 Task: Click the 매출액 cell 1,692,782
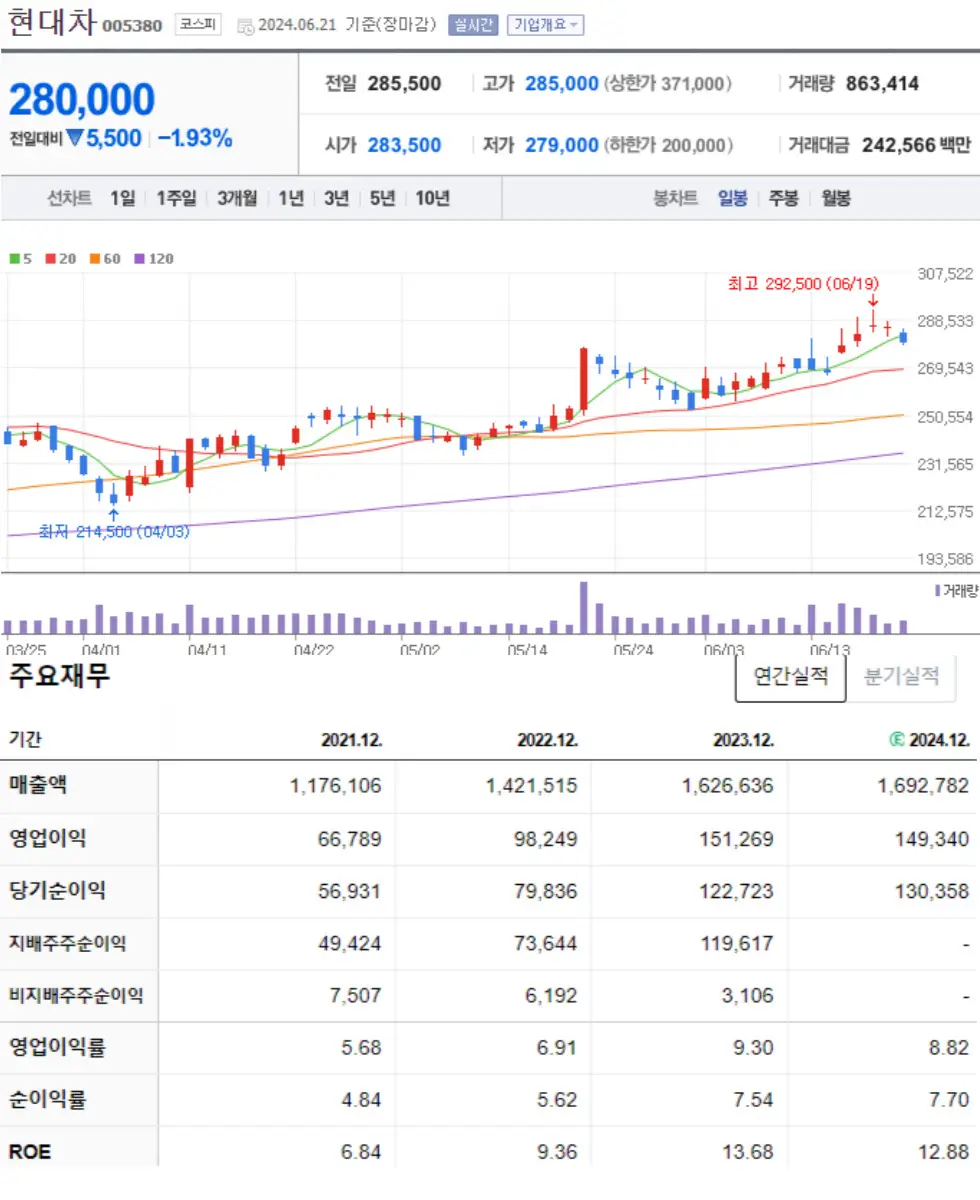click(x=923, y=786)
